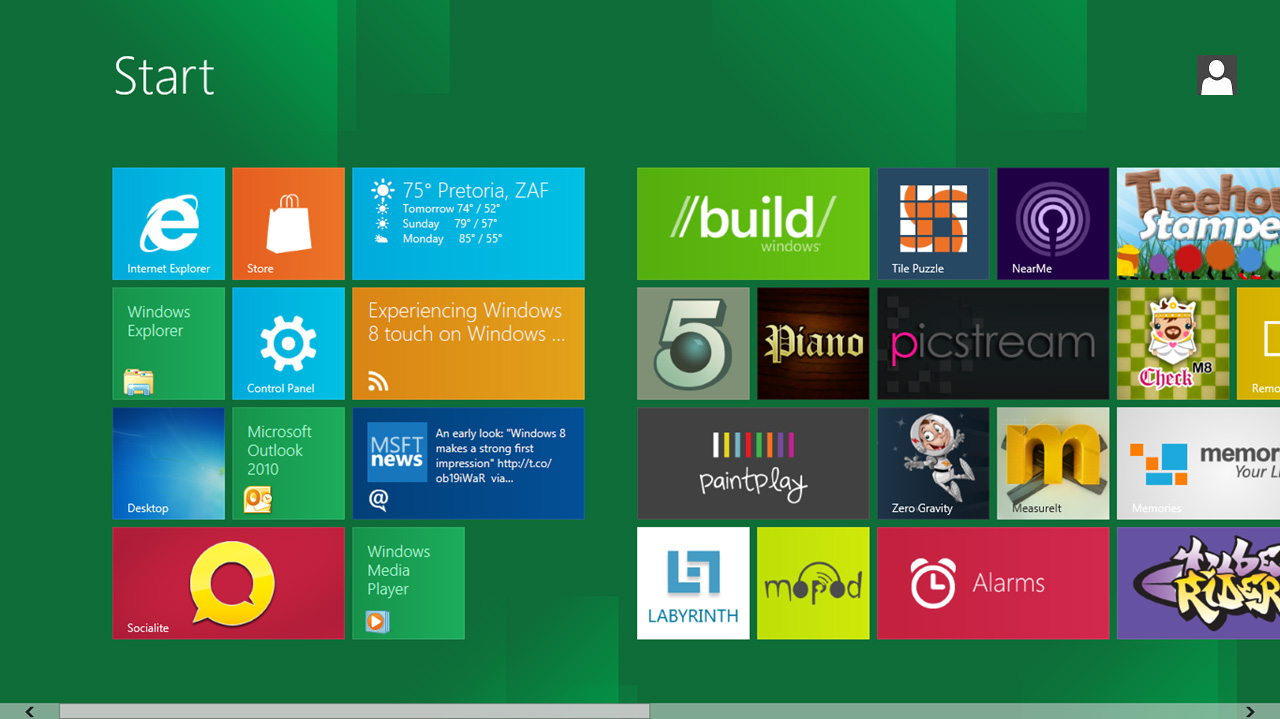Open Windows Explorer tile

tap(168, 343)
